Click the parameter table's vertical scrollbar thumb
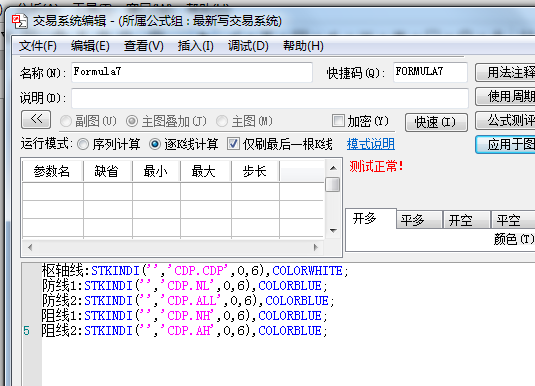Viewport: 535px width, 386px height. [333, 185]
